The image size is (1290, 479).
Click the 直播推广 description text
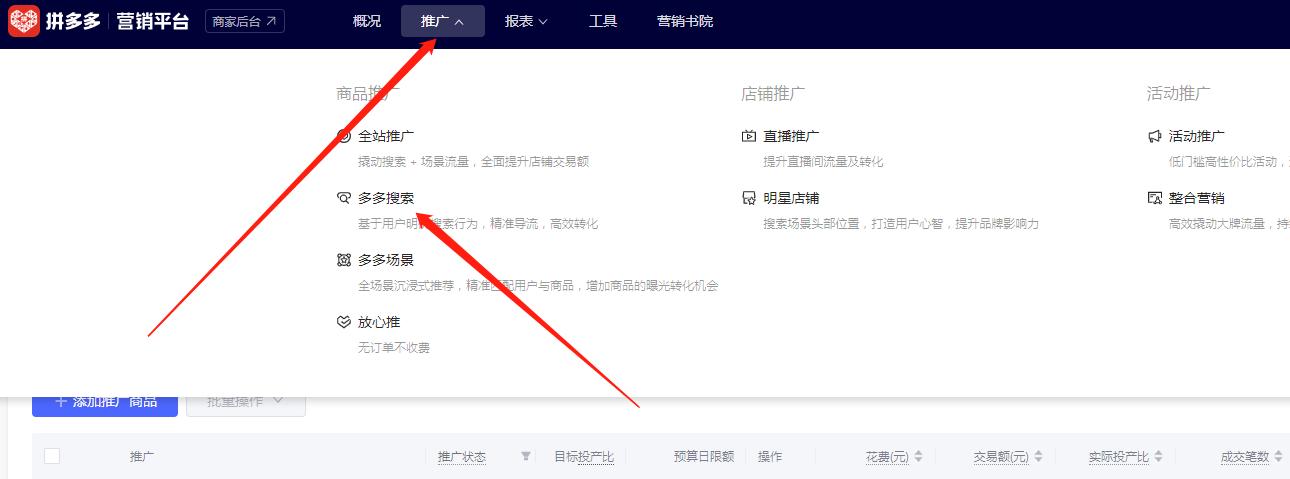click(x=823, y=162)
